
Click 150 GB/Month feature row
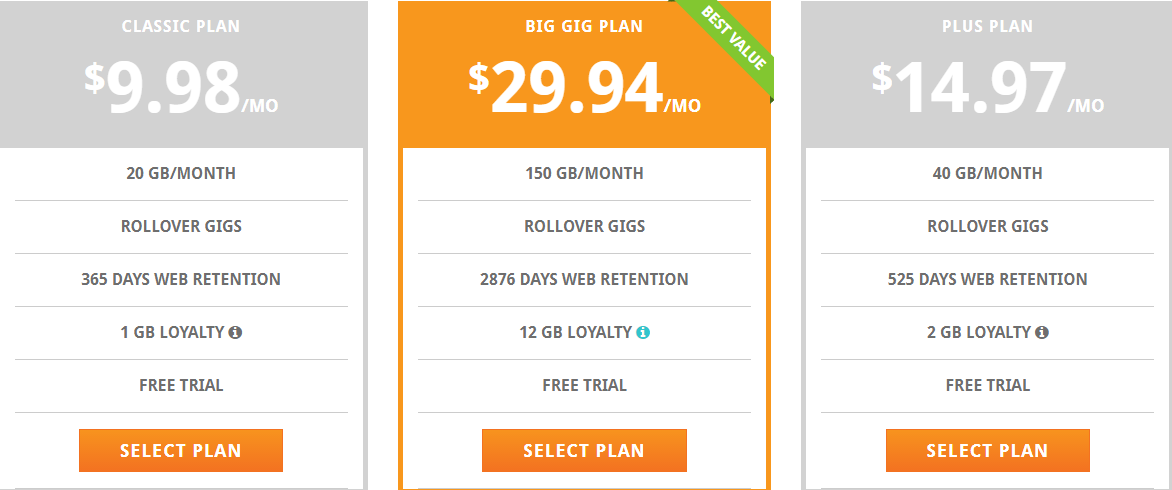point(585,174)
